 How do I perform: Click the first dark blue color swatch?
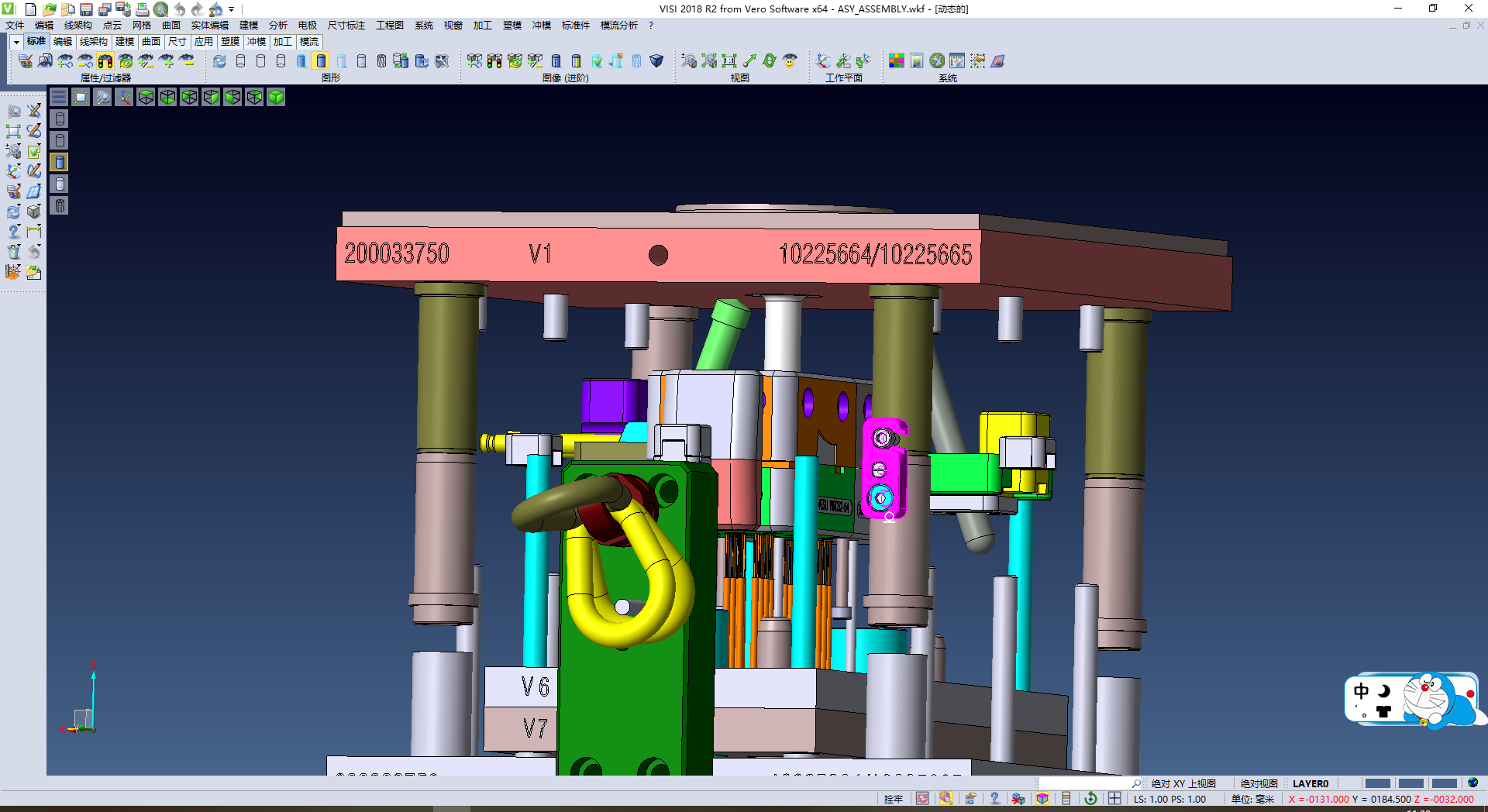[1377, 783]
